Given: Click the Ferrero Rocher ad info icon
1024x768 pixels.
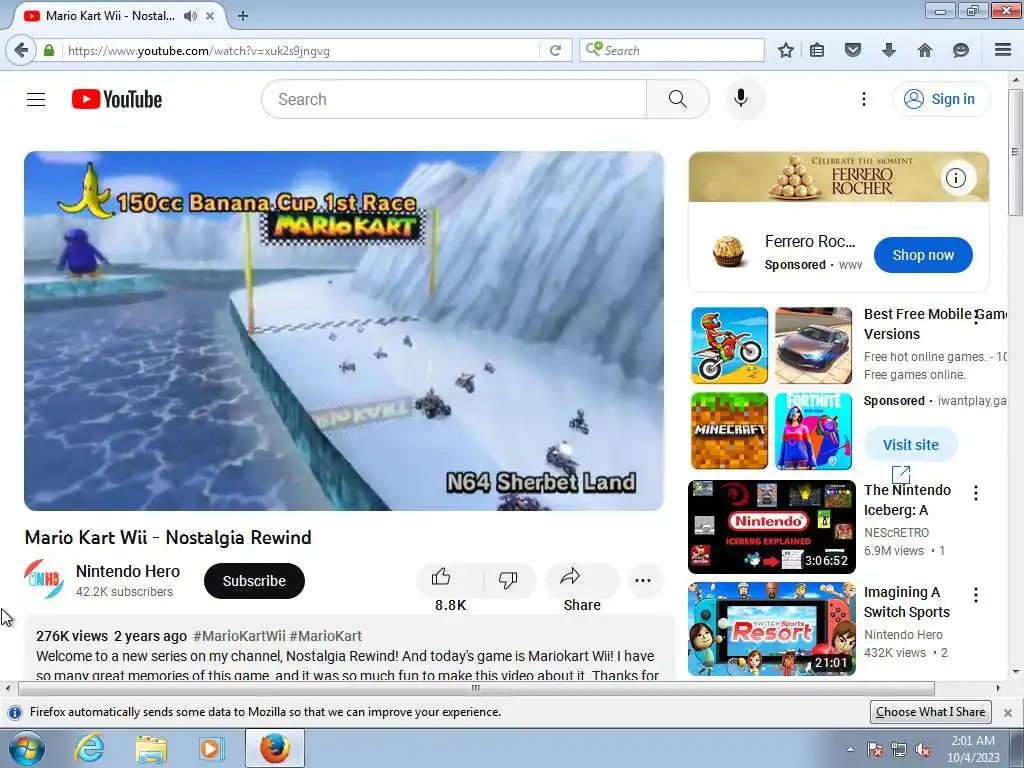Looking at the screenshot, I should pos(956,178).
